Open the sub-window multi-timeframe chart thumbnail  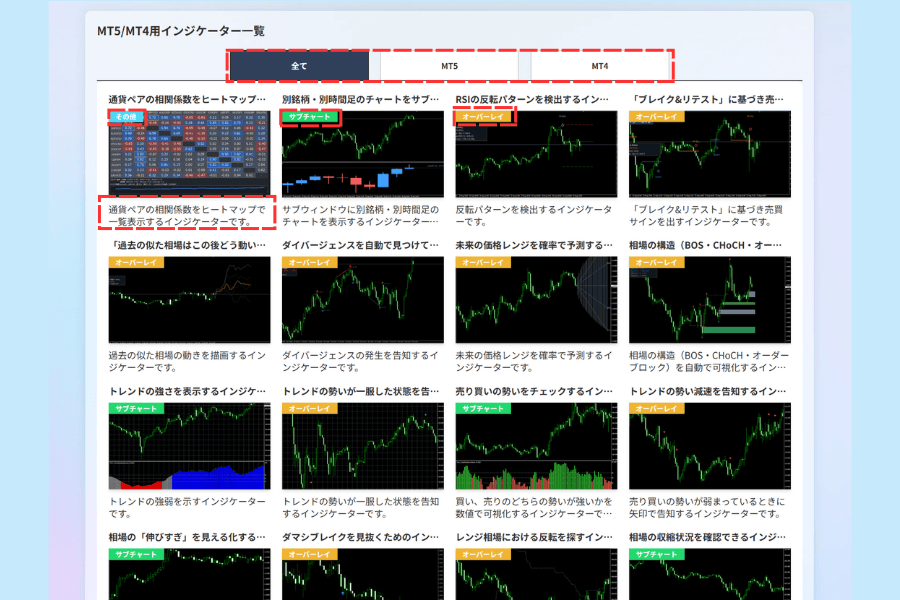[363, 154]
